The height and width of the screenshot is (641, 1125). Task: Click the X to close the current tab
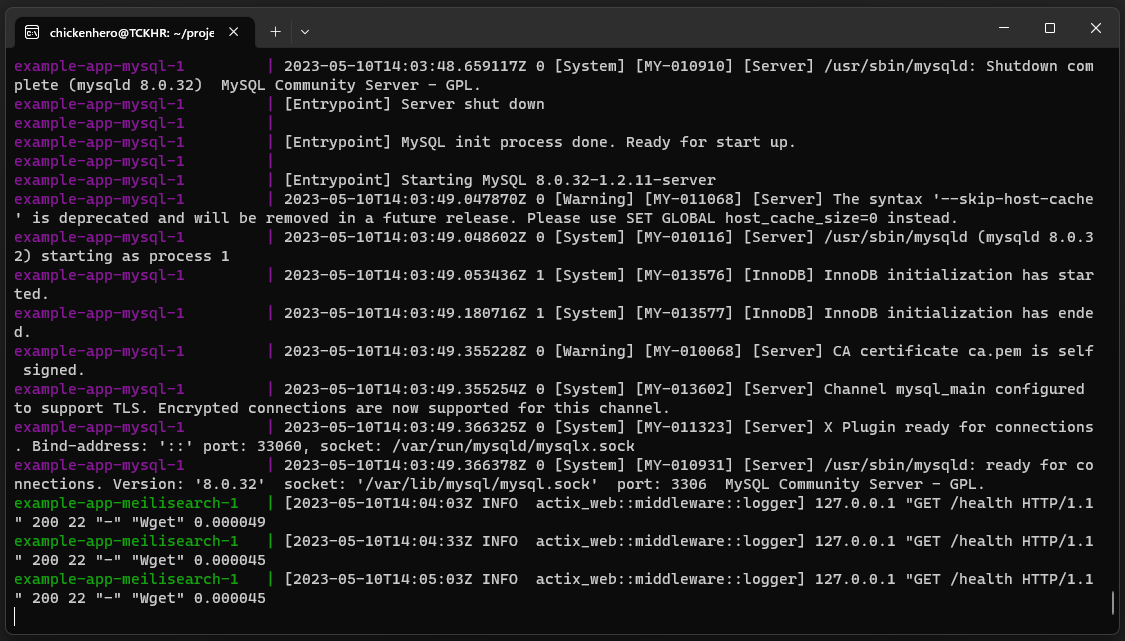[x=233, y=32]
